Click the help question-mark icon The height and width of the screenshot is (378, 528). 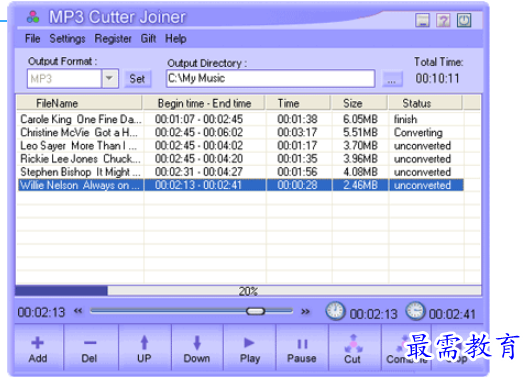pos(443,21)
